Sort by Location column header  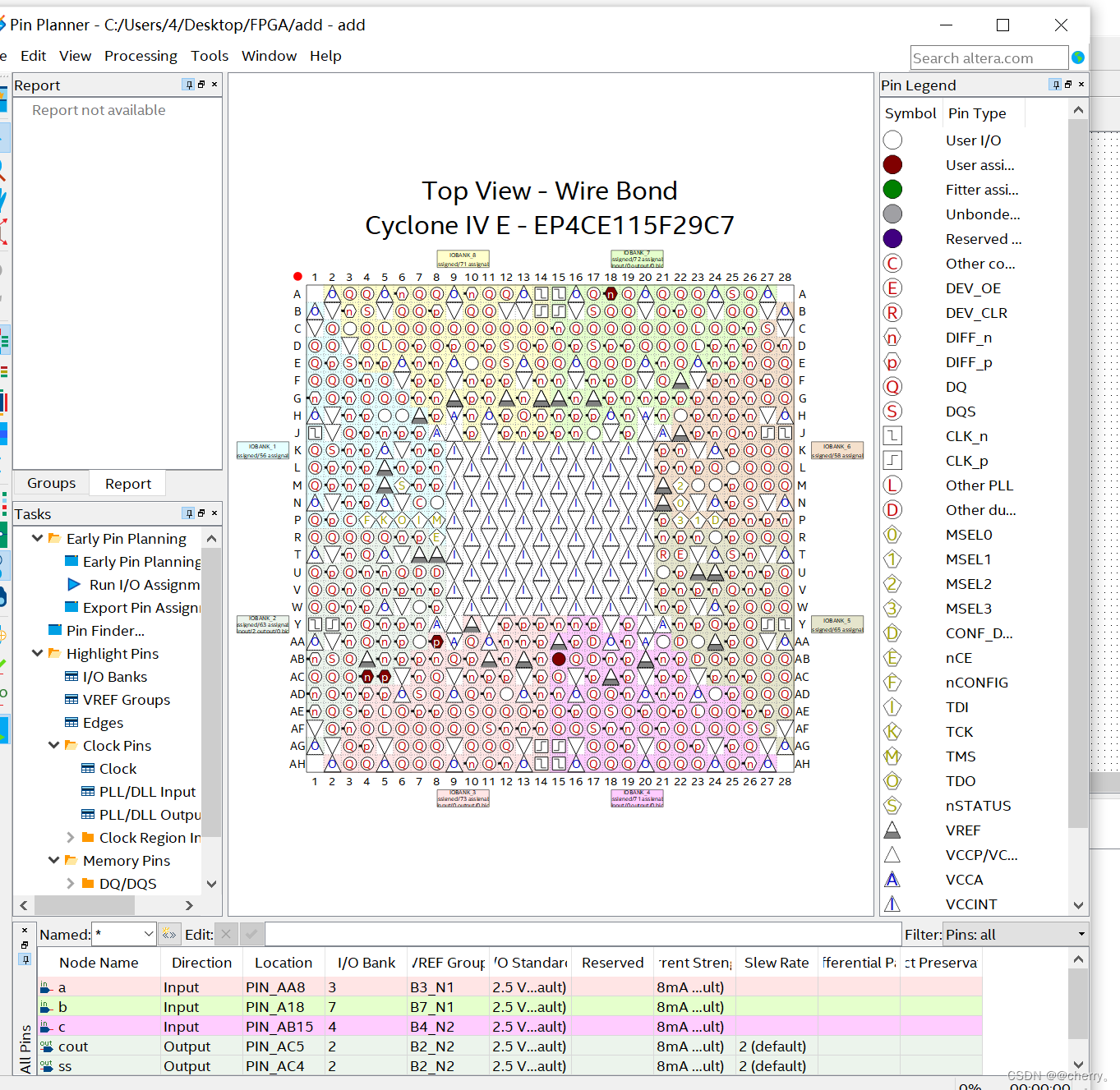283,963
